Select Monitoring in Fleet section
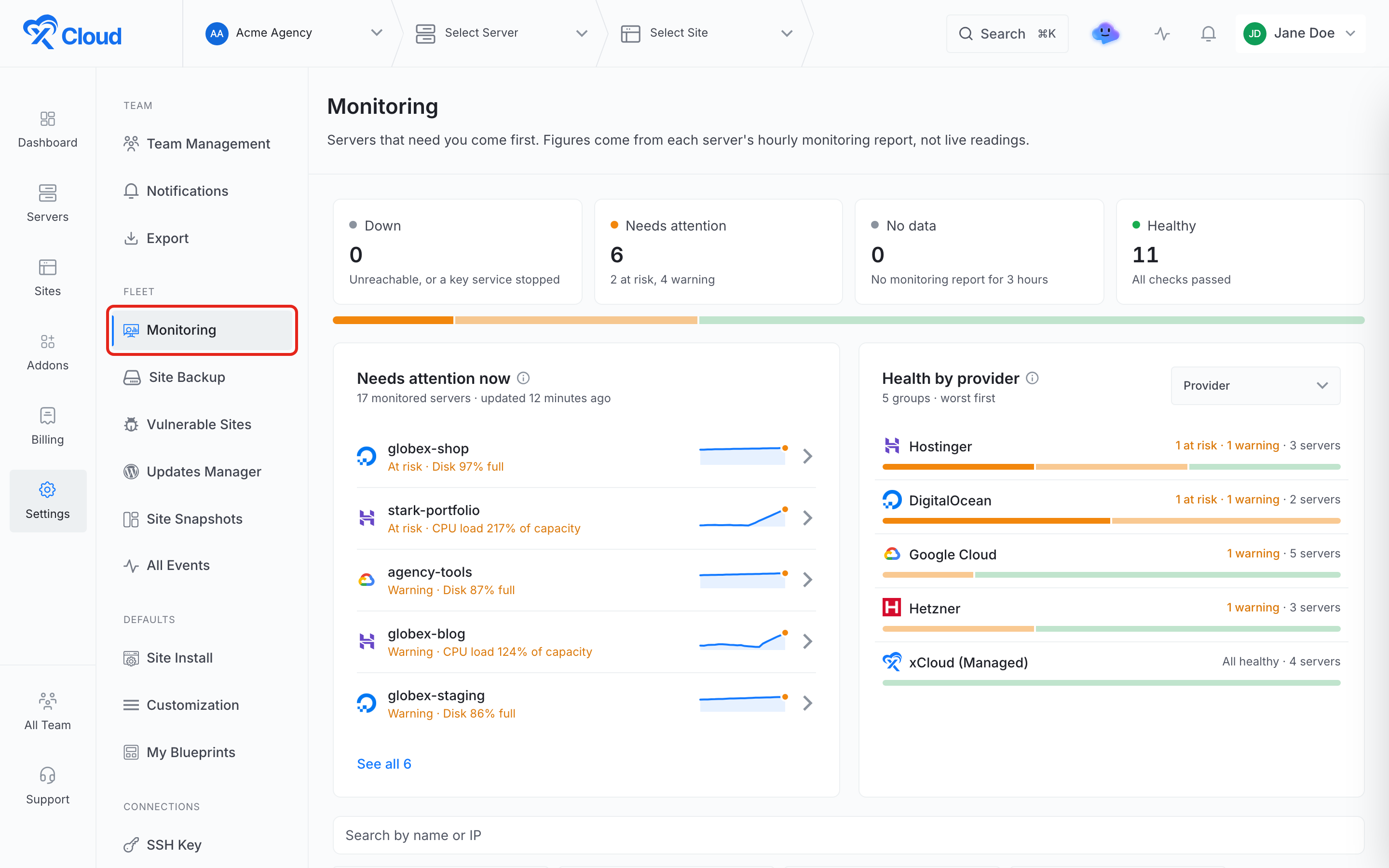This screenshot has width=1389, height=868. coord(202,329)
